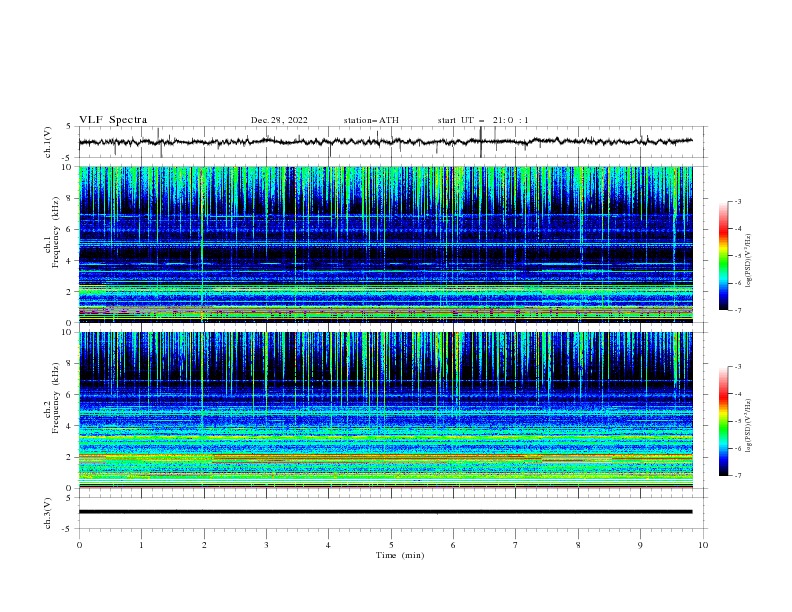Click the 'start UT = 21:0 :1' label
This screenshot has width=792, height=612.
pyautogui.click(x=483, y=120)
